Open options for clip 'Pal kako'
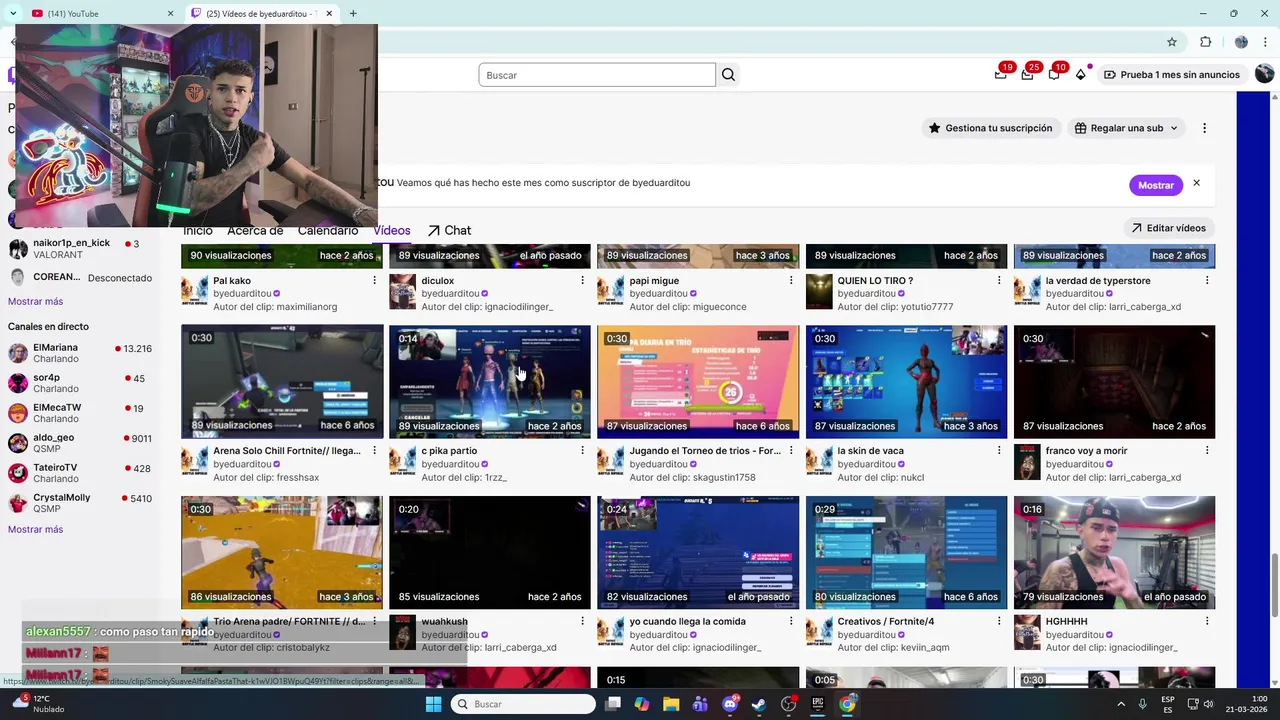 (374, 281)
